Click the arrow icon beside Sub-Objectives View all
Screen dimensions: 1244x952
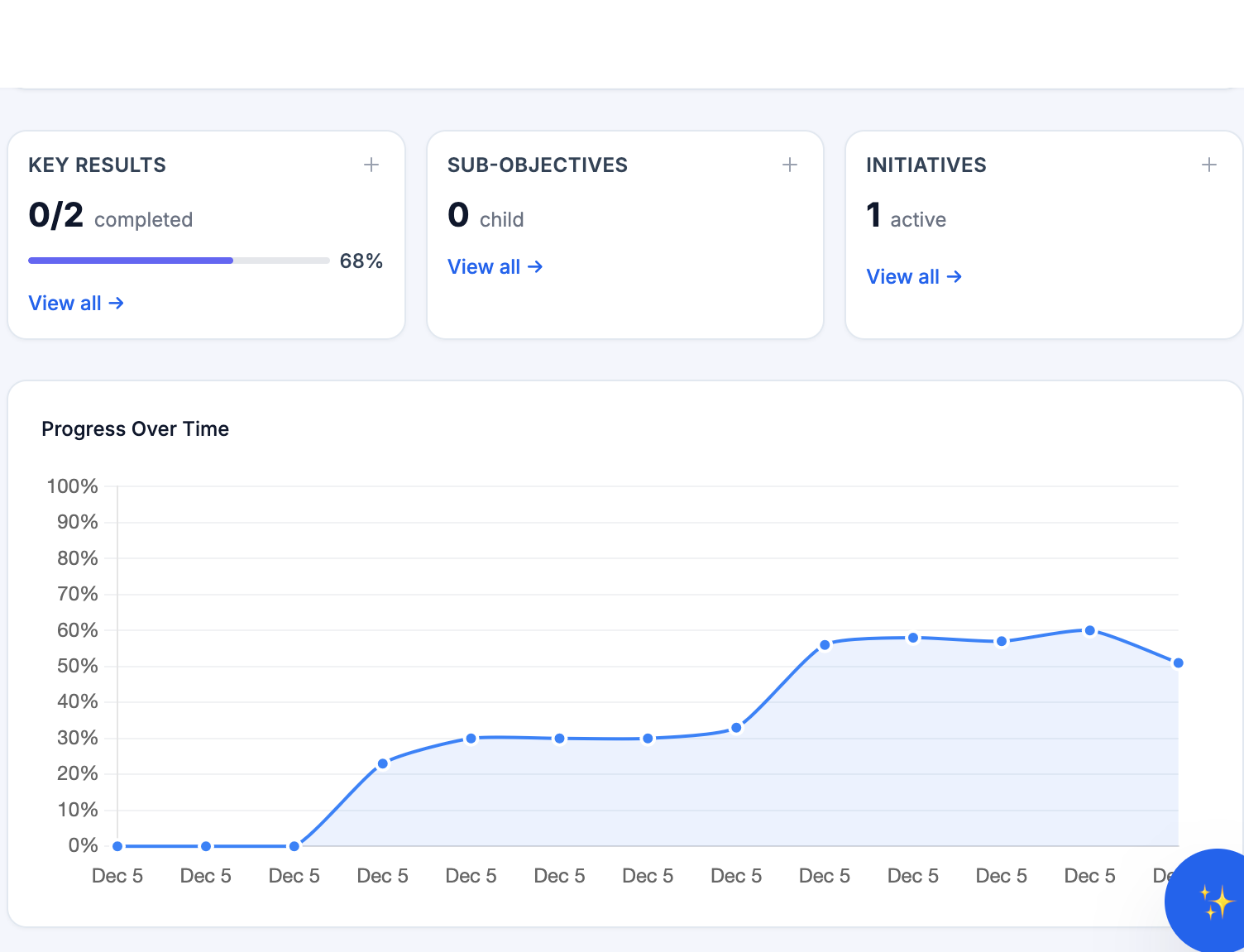[536, 266]
